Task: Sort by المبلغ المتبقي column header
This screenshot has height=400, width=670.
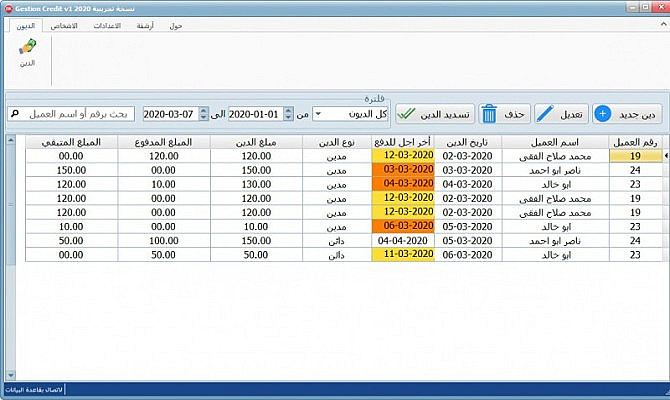Action: pyautogui.click(x=71, y=142)
